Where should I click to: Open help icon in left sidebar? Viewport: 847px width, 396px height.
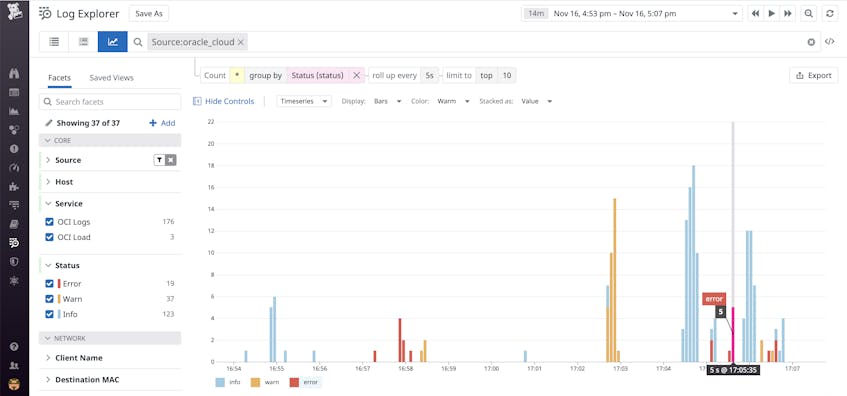click(x=15, y=346)
